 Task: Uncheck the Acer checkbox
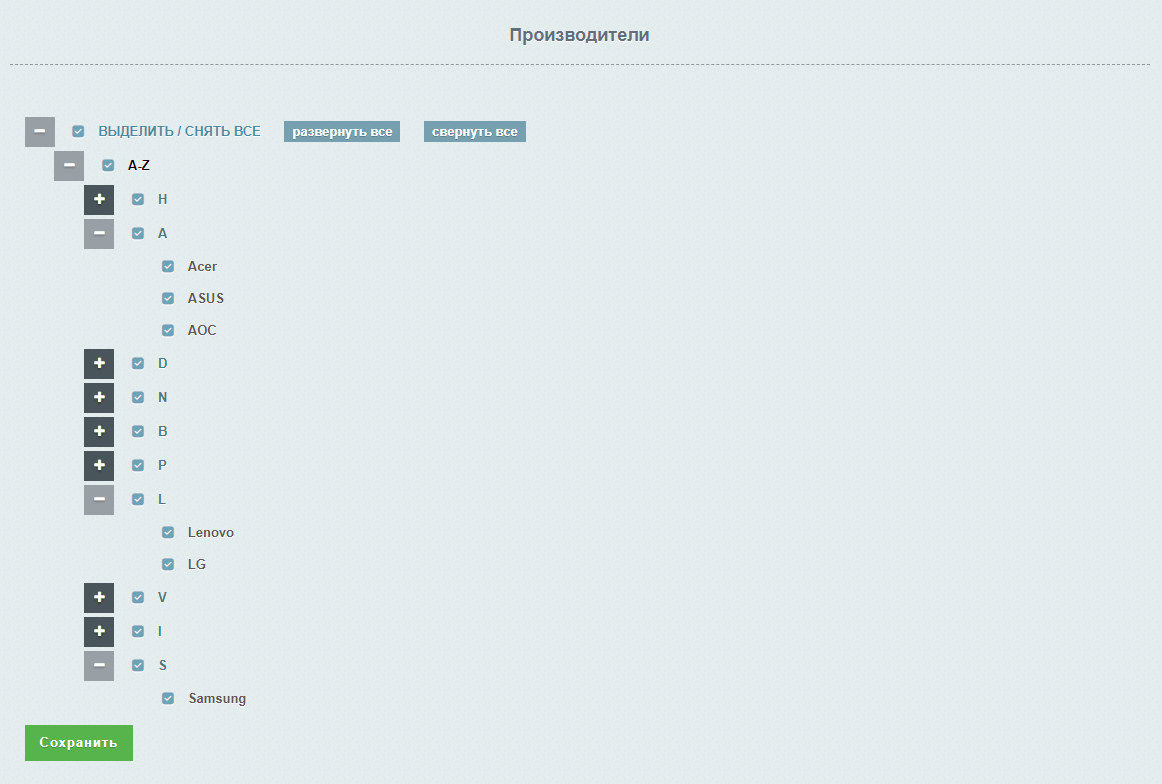[x=168, y=267]
